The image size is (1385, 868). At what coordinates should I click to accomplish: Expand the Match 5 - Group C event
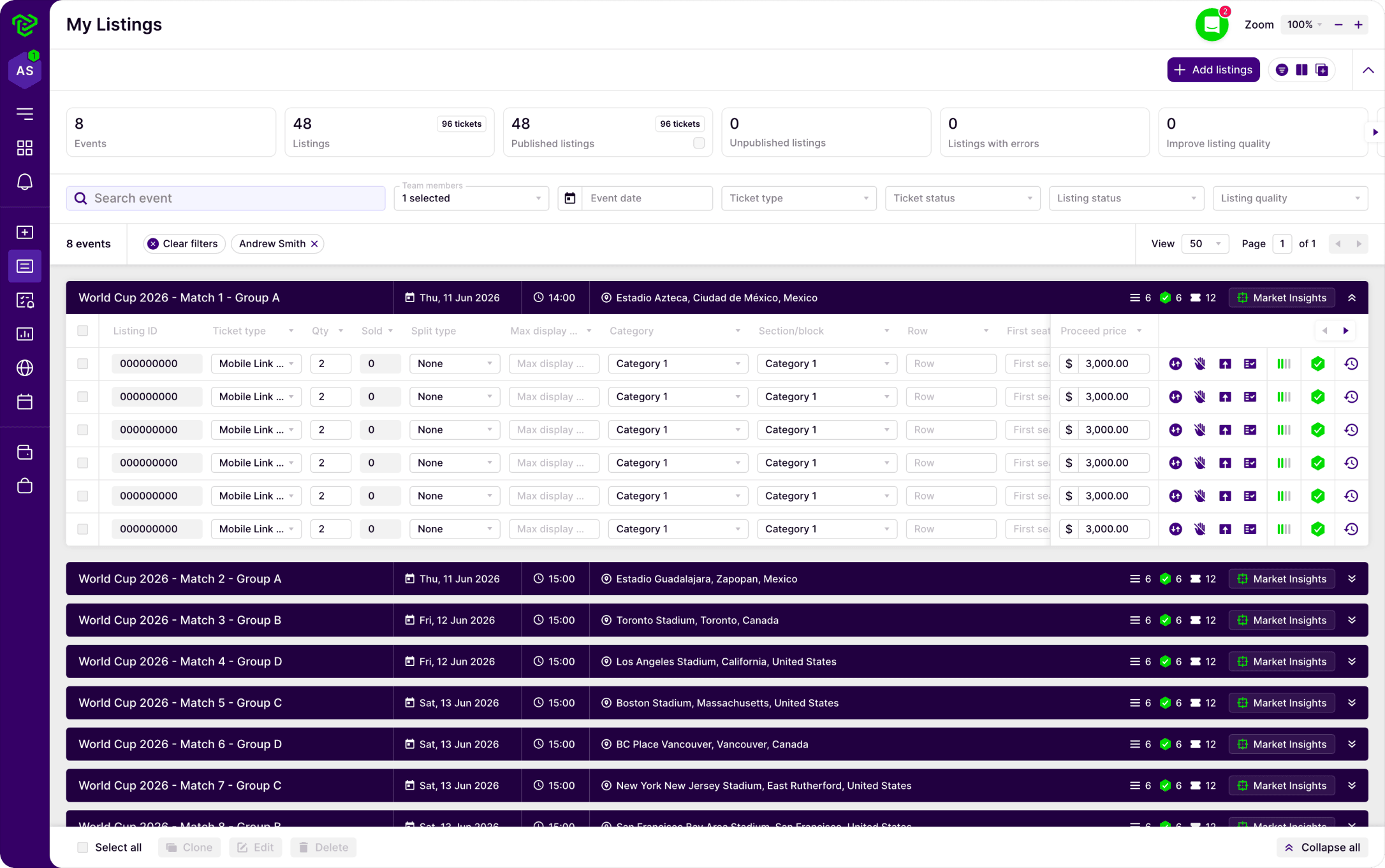click(1352, 704)
